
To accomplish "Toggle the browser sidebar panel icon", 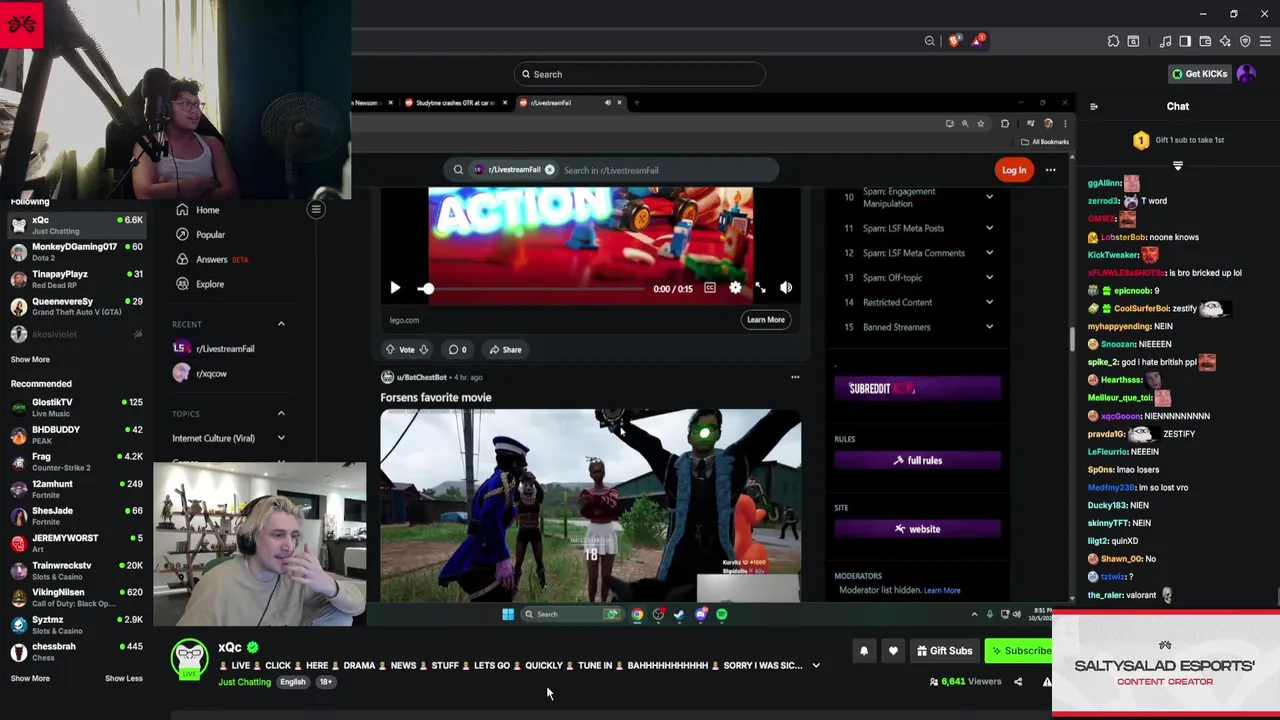I will click(x=1185, y=41).
